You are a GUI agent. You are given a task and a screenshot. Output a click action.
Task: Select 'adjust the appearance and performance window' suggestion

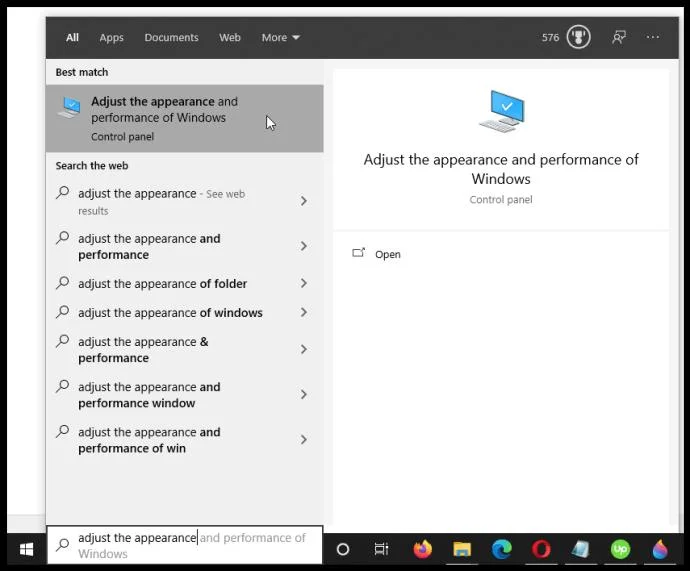point(184,395)
